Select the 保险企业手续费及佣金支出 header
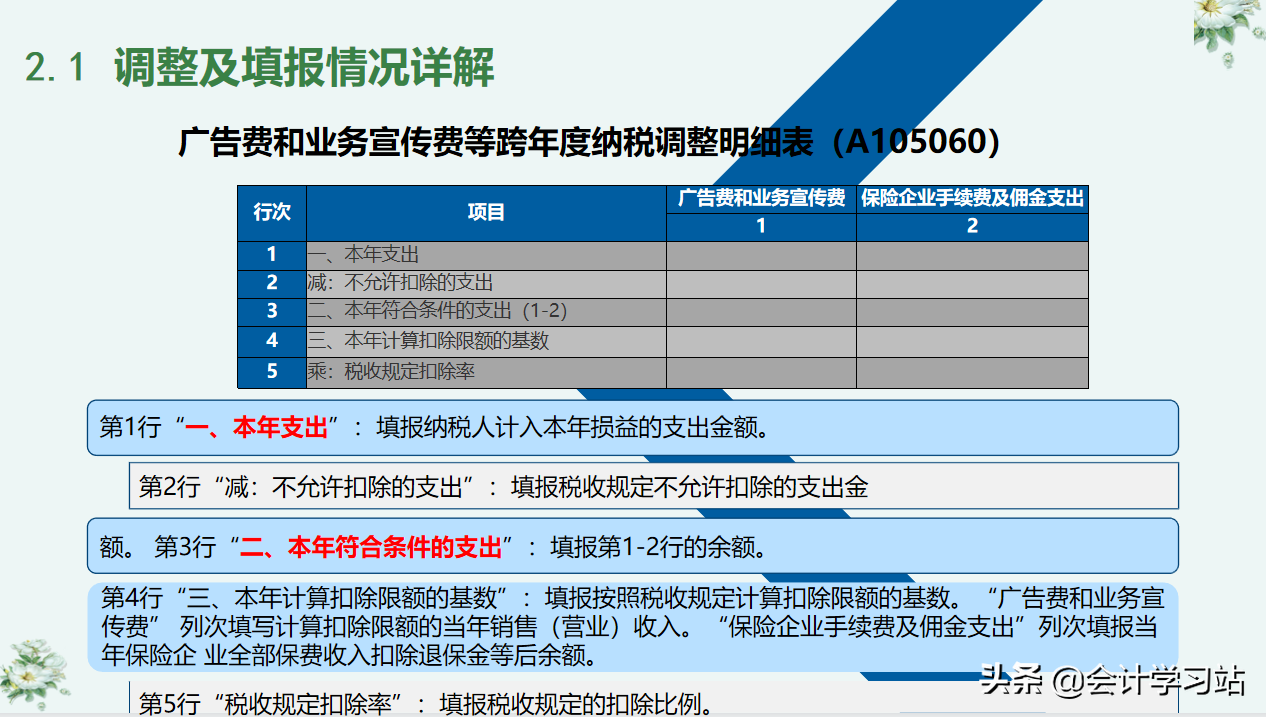 pos(971,199)
